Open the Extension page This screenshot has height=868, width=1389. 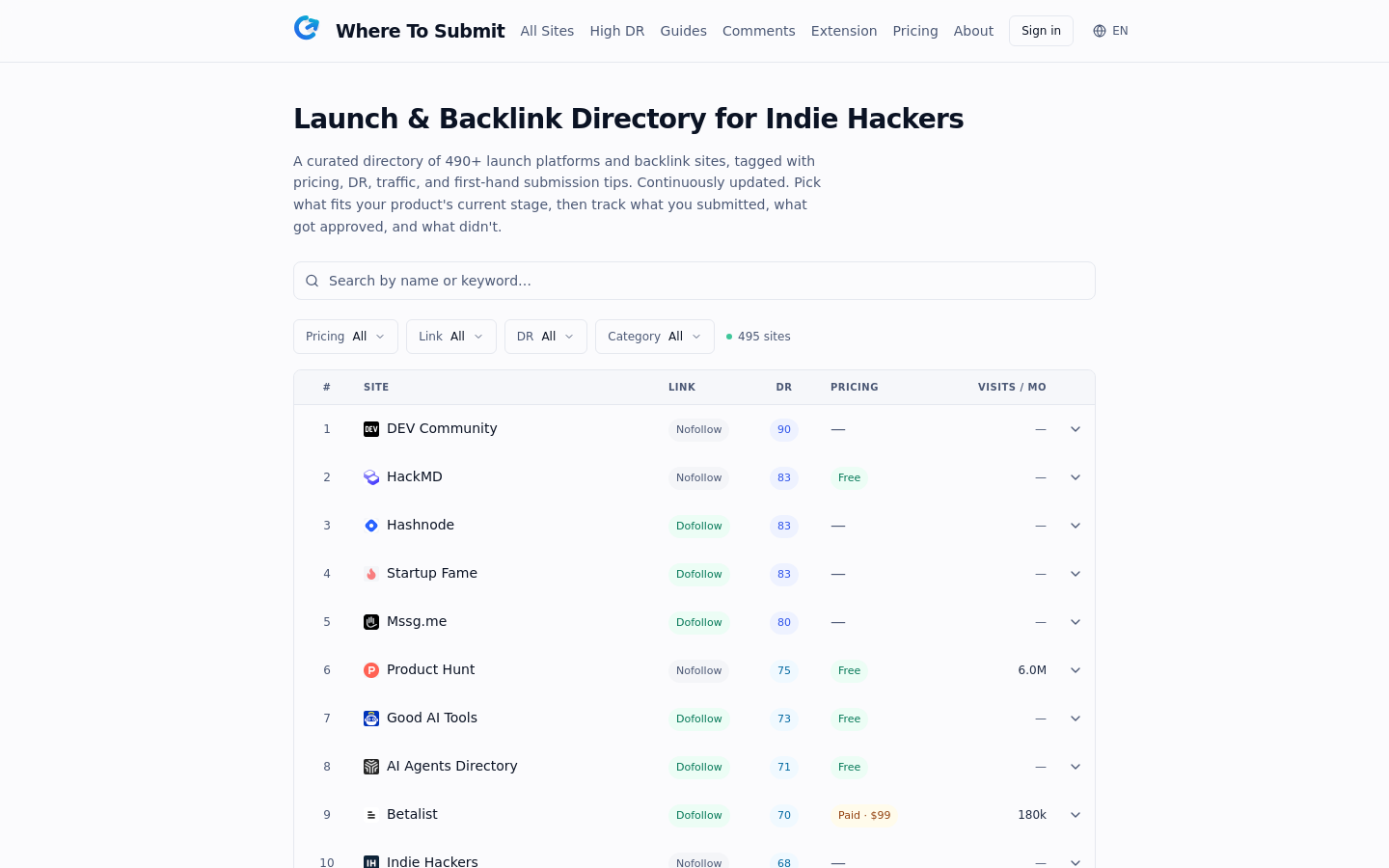(844, 31)
